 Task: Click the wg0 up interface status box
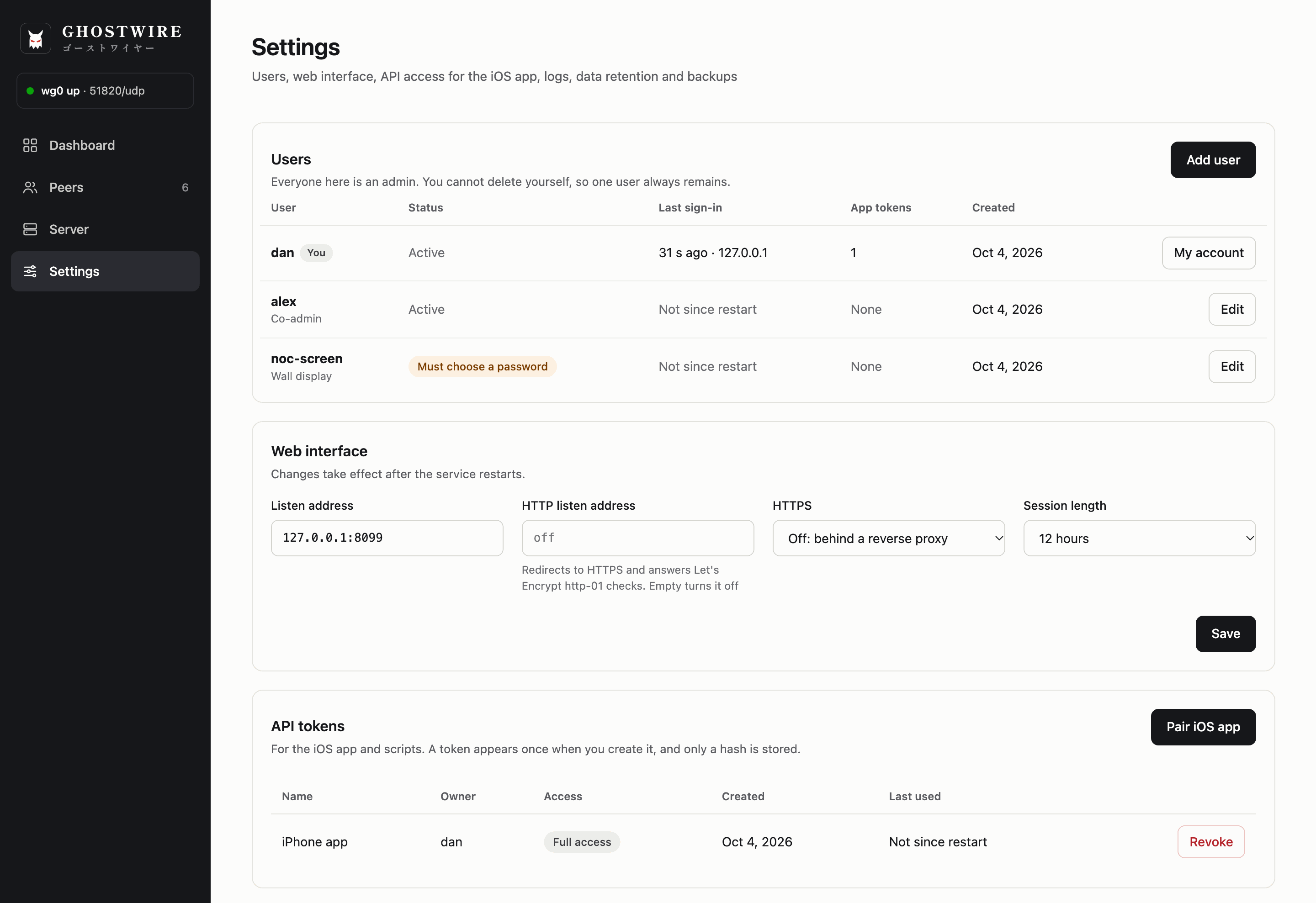click(105, 90)
